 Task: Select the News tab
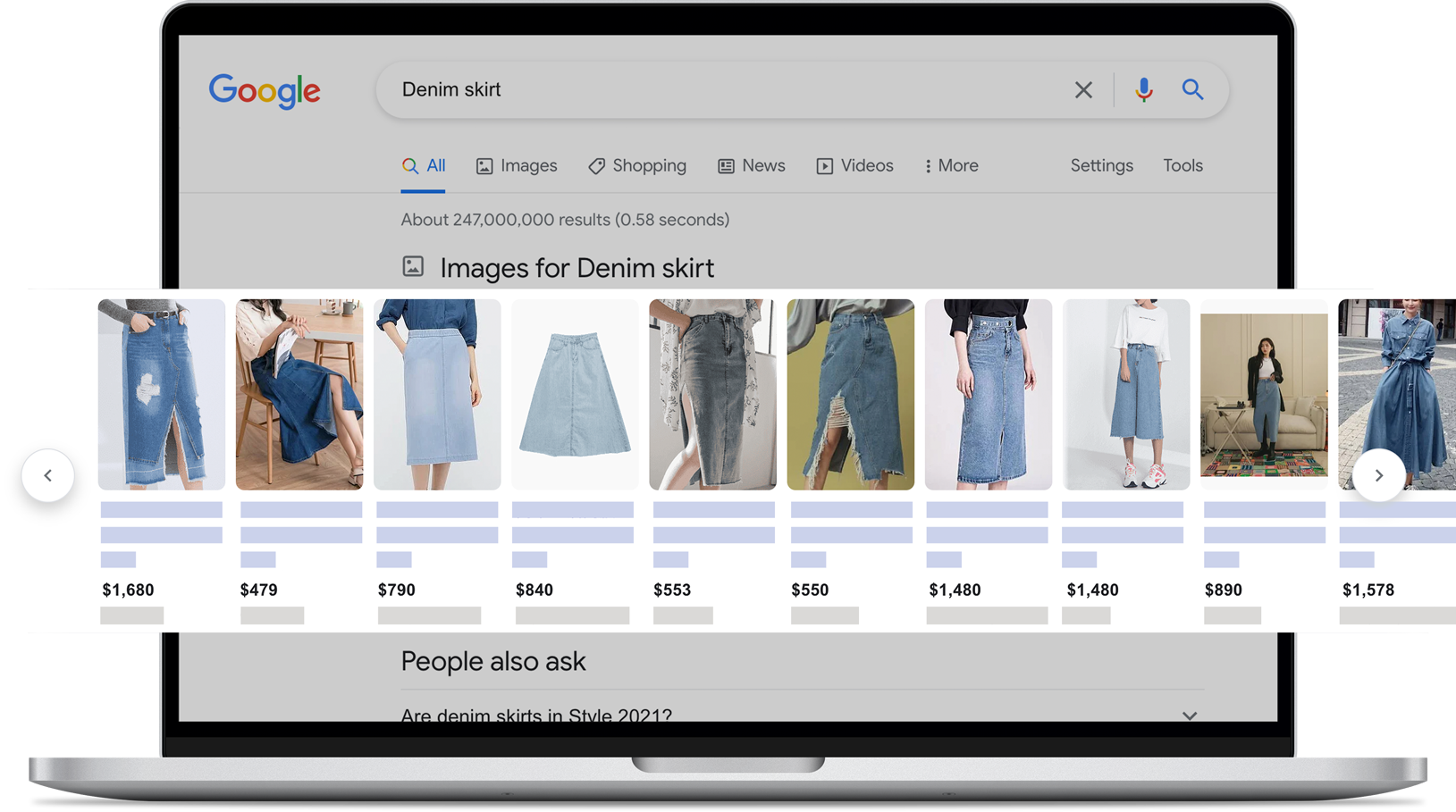click(752, 166)
